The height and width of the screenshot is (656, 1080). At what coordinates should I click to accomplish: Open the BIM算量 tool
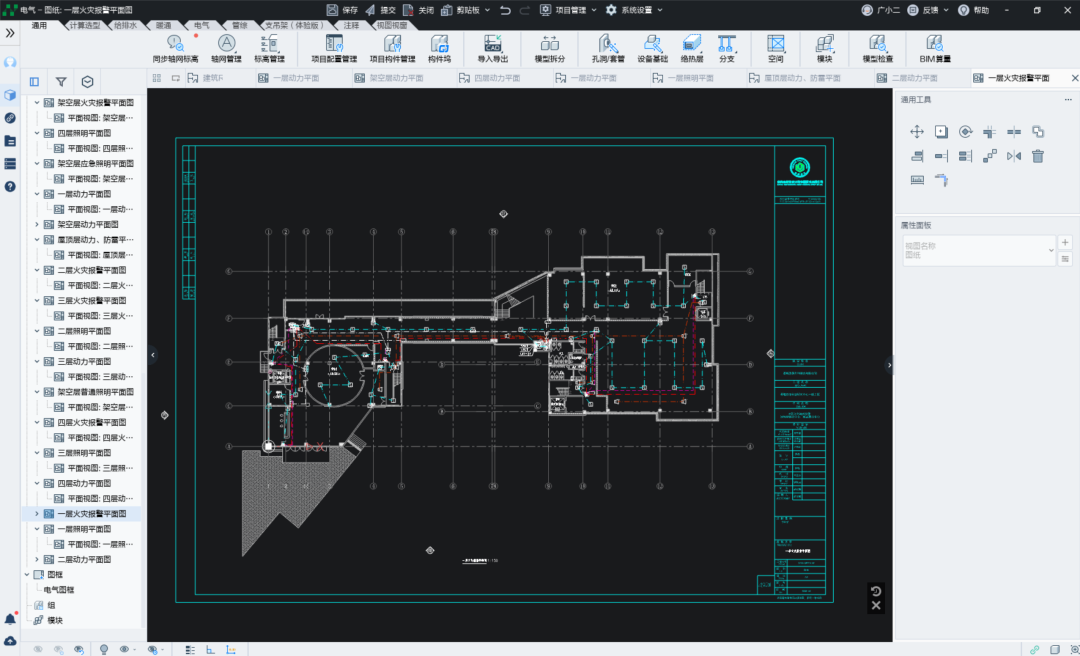tap(935, 49)
